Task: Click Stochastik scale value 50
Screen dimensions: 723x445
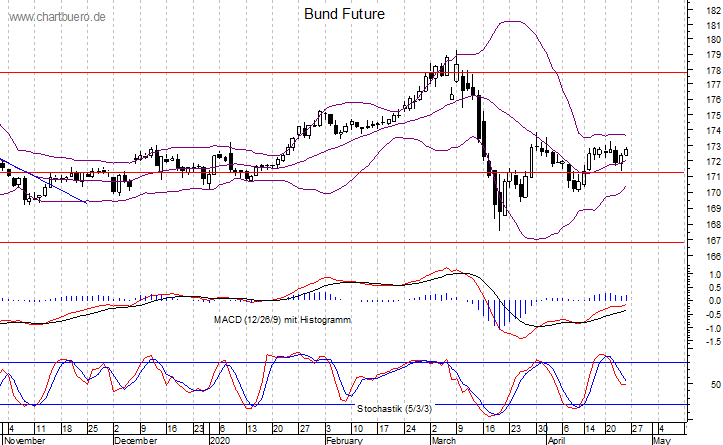Action: coord(716,385)
